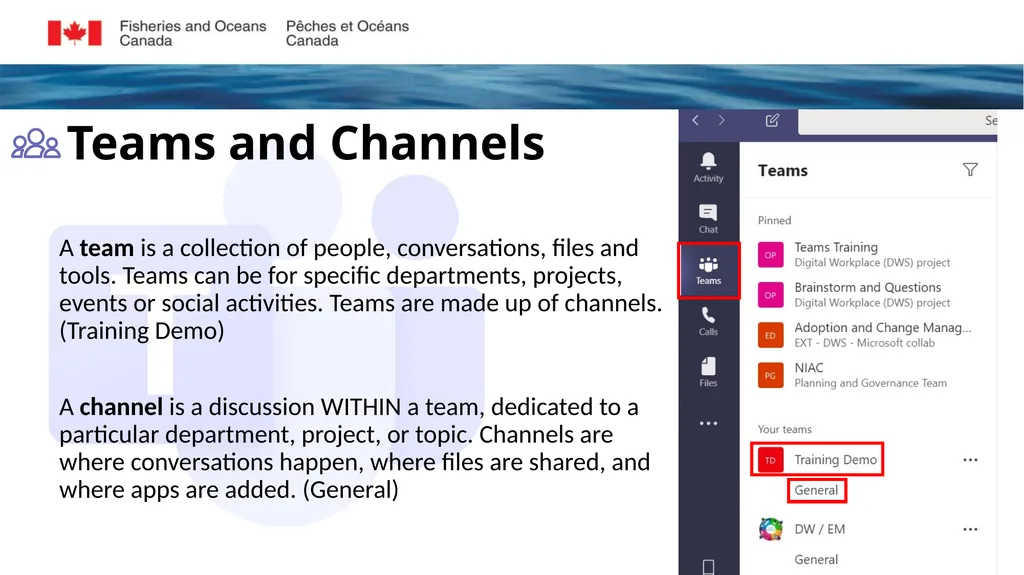The height and width of the screenshot is (575, 1024).
Task: Click the Training Demo TD avatar
Action: [x=770, y=460]
